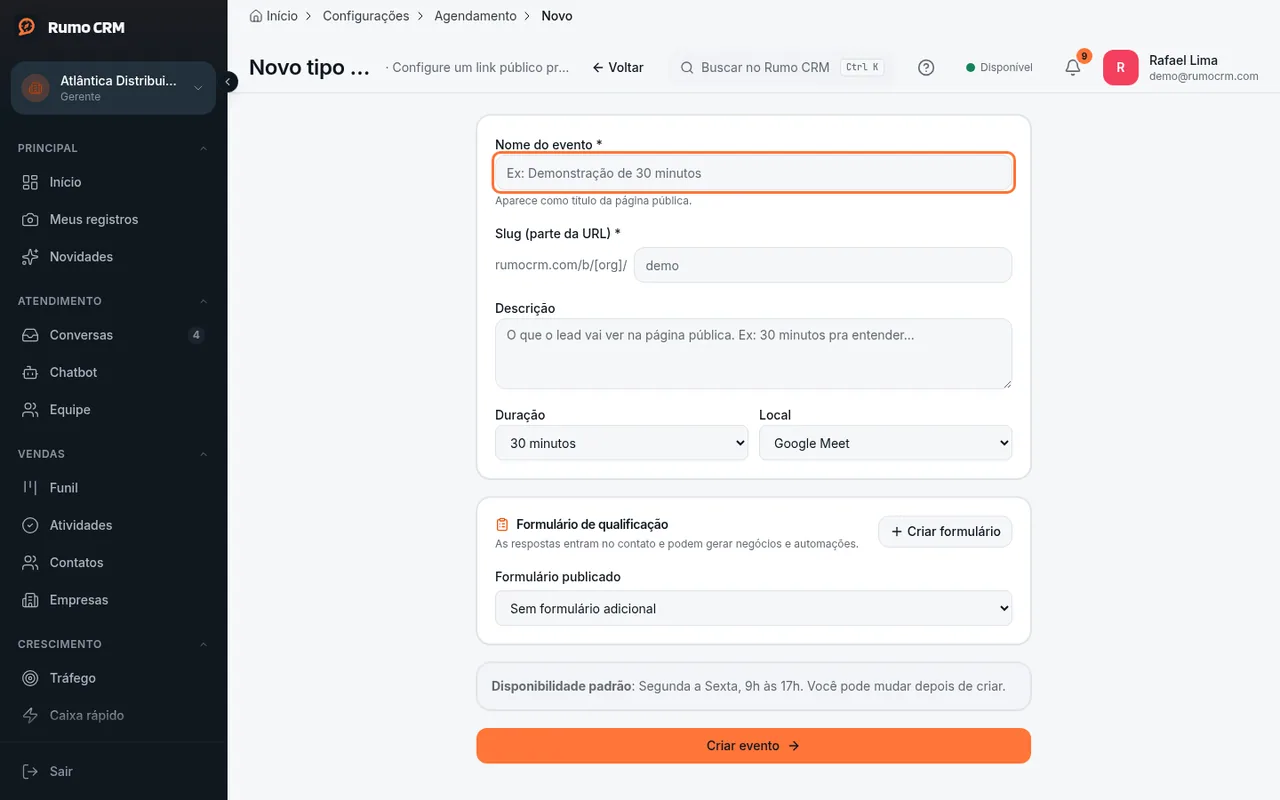Open notifications bell with 9 badge
This screenshot has width=1280, height=800.
(1073, 67)
